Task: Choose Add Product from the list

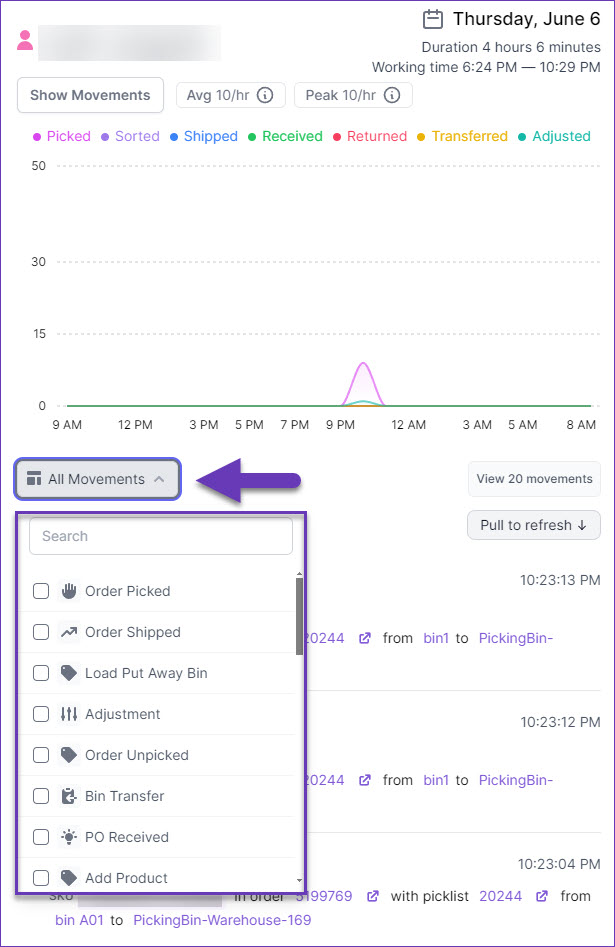Action: 126,878
